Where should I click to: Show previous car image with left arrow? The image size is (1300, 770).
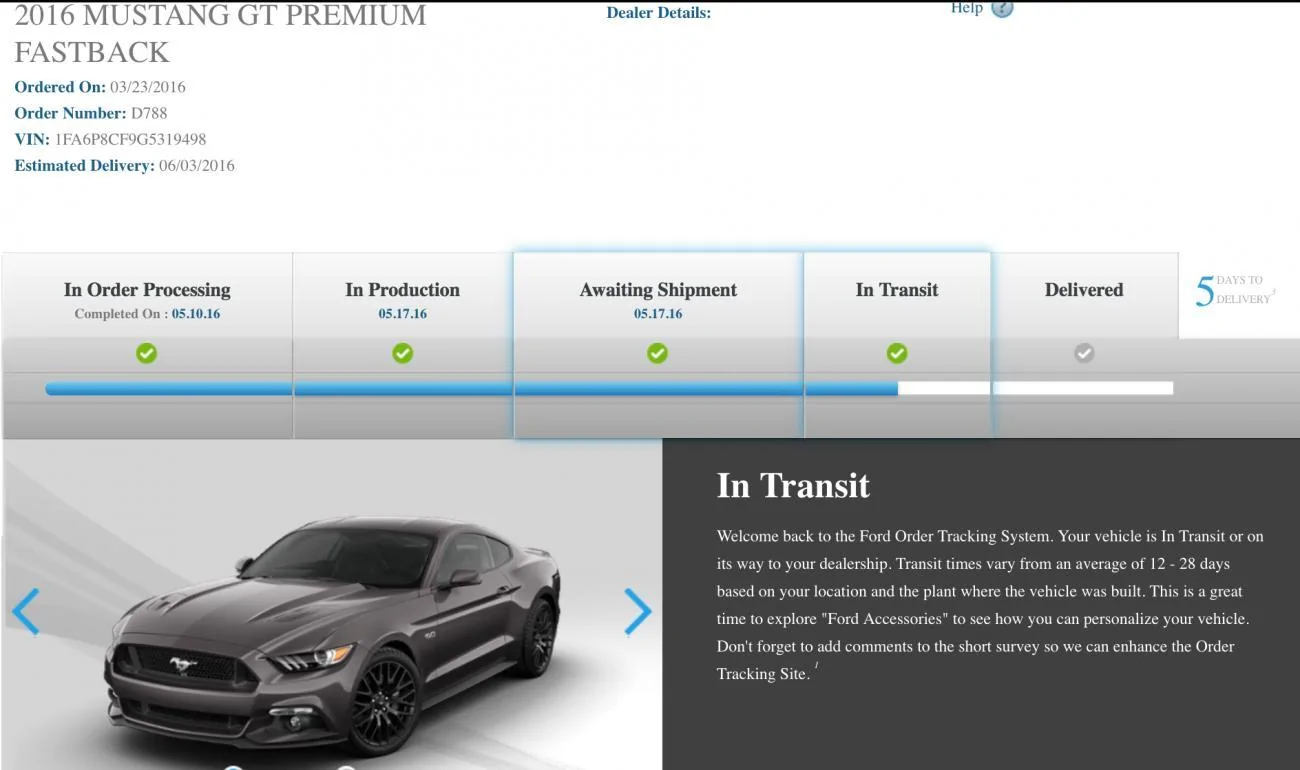tap(26, 611)
